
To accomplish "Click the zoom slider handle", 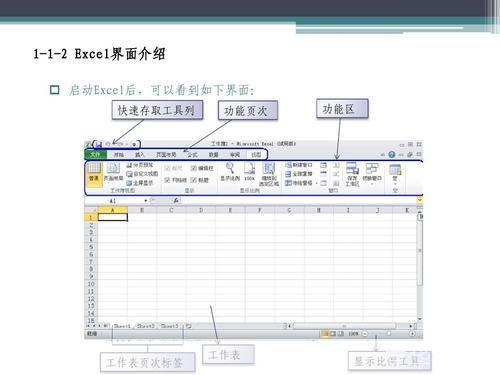I will [x=389, y=333].
